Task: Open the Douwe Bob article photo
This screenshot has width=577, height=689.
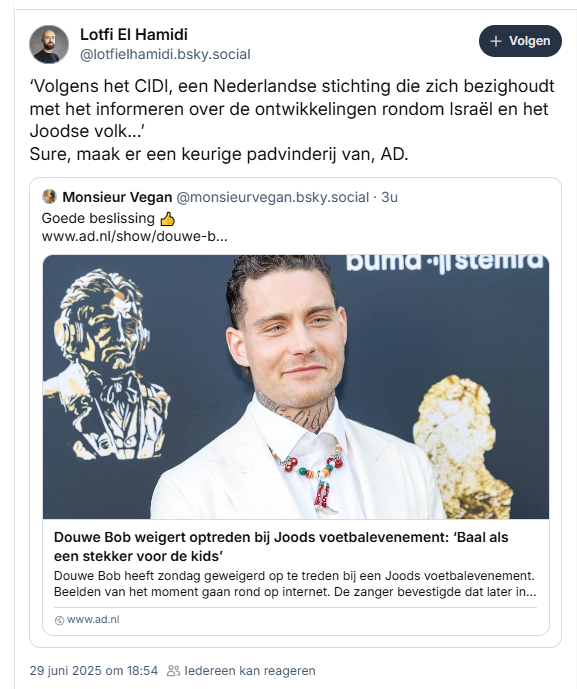Action: point(296,387)
